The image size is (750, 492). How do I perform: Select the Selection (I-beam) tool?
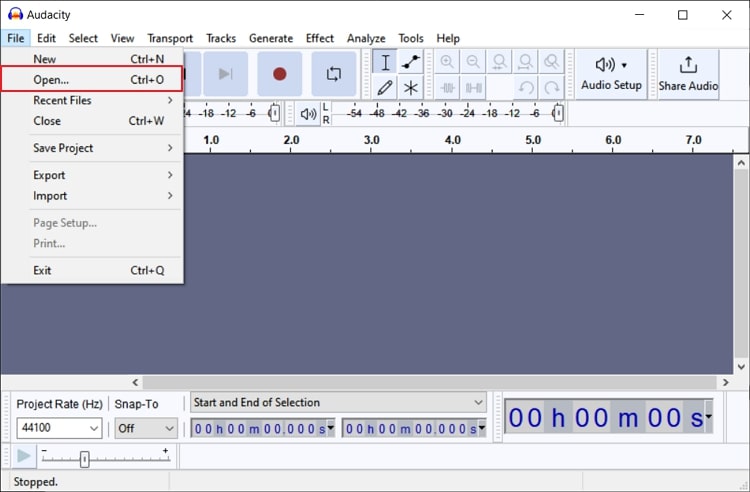tap(385, 62)
